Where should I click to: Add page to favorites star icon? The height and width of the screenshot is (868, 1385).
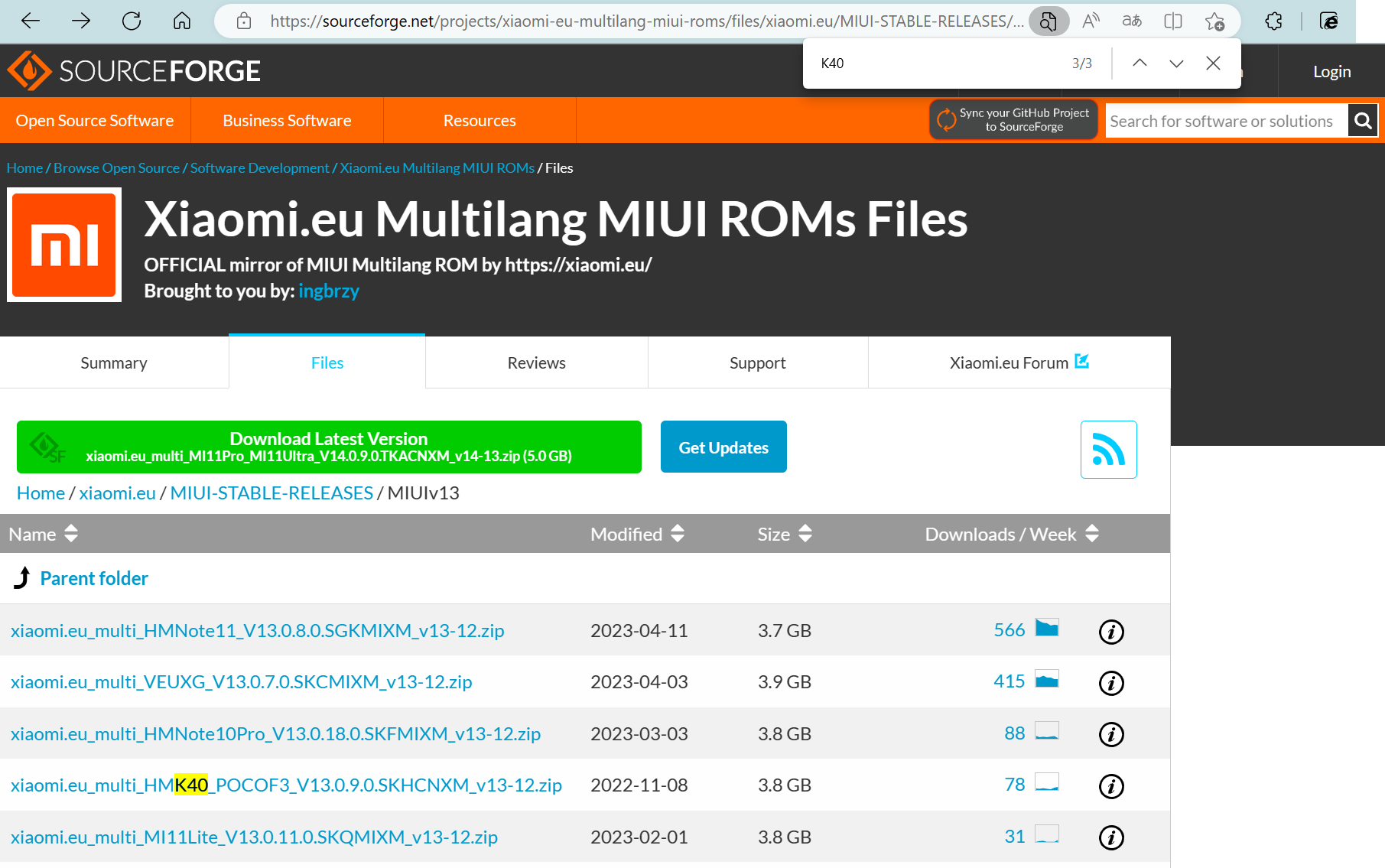click(x=1214, y=21)
